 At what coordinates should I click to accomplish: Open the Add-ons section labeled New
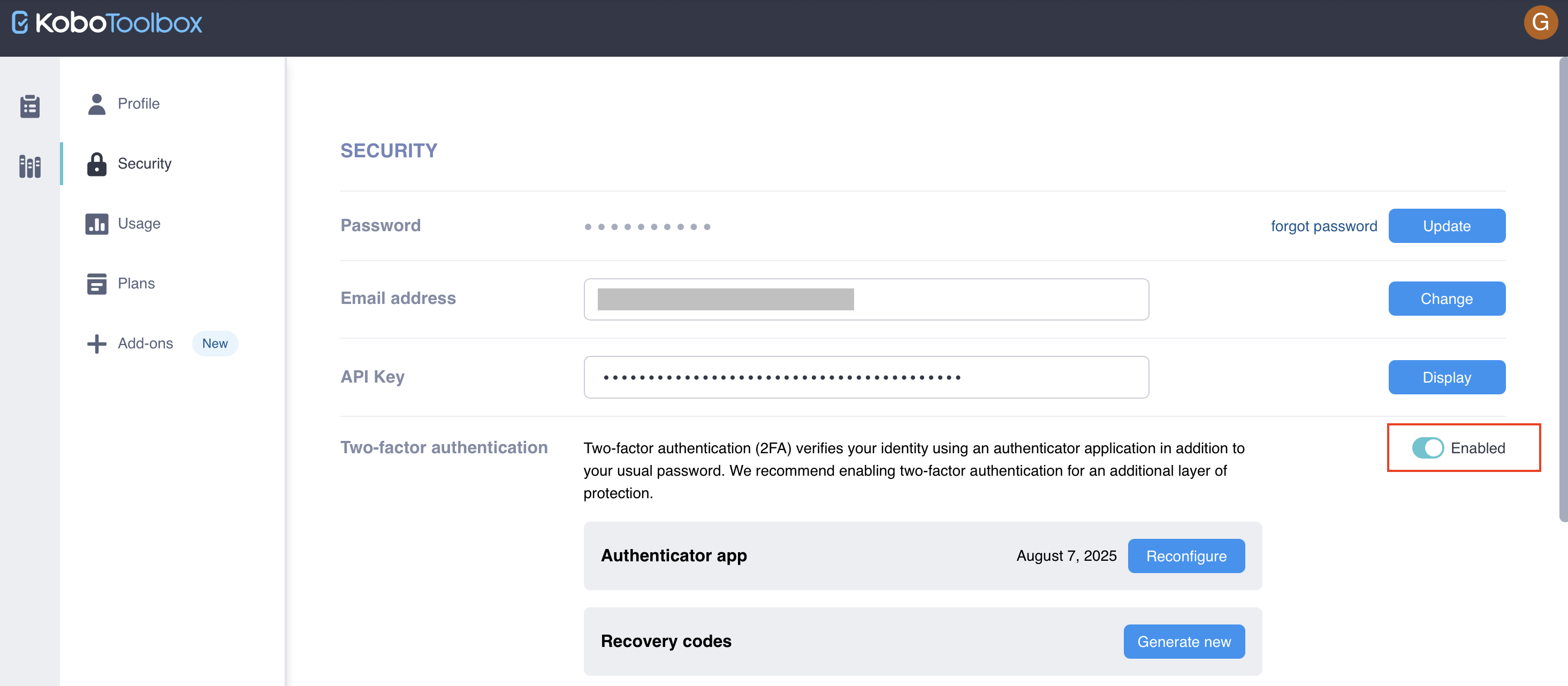(146, 344)
